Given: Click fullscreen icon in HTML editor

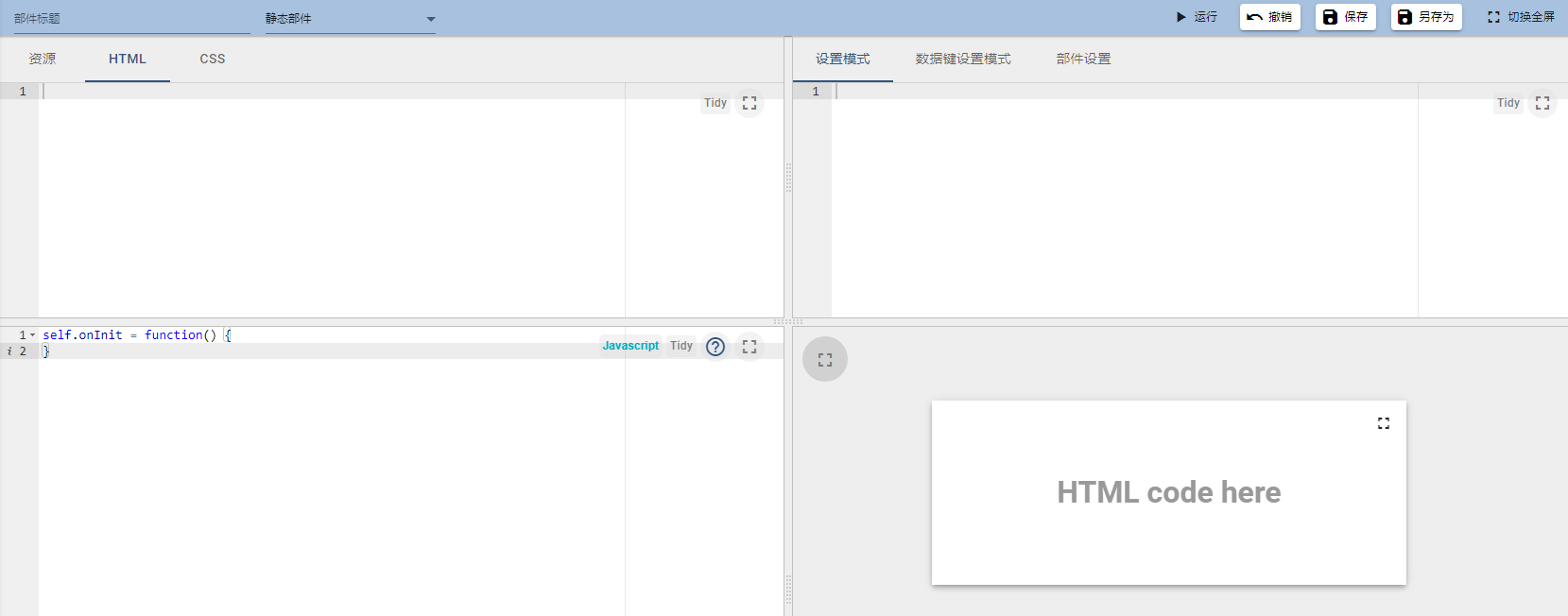Looking at the screenshot, I should pos(750,103).
